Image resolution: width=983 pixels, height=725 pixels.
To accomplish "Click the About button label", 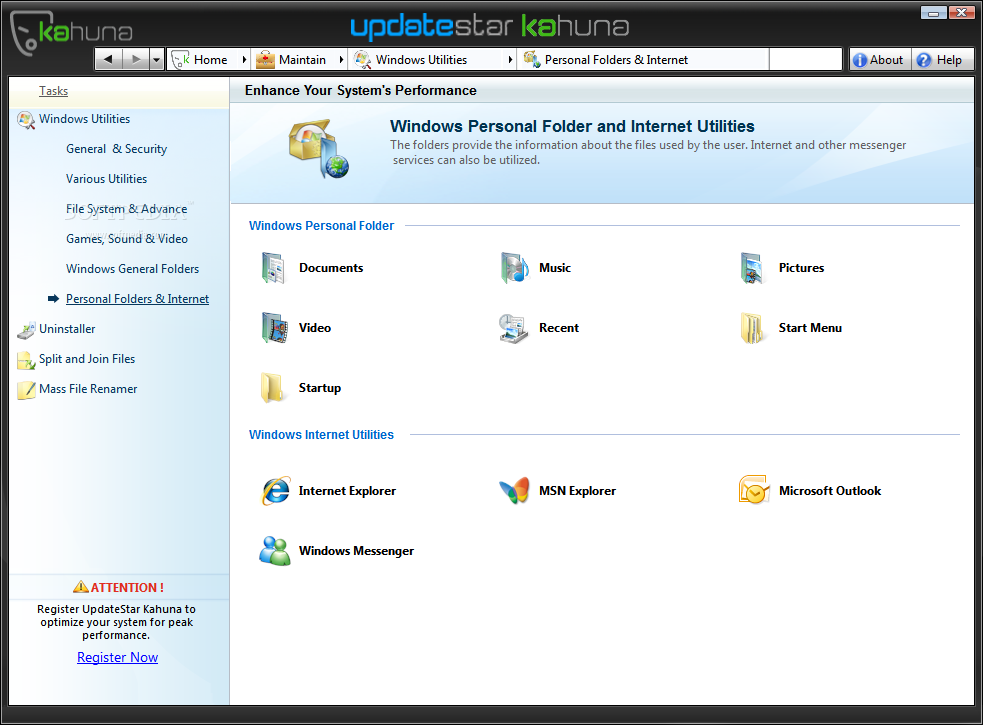I will pos(886,60).
